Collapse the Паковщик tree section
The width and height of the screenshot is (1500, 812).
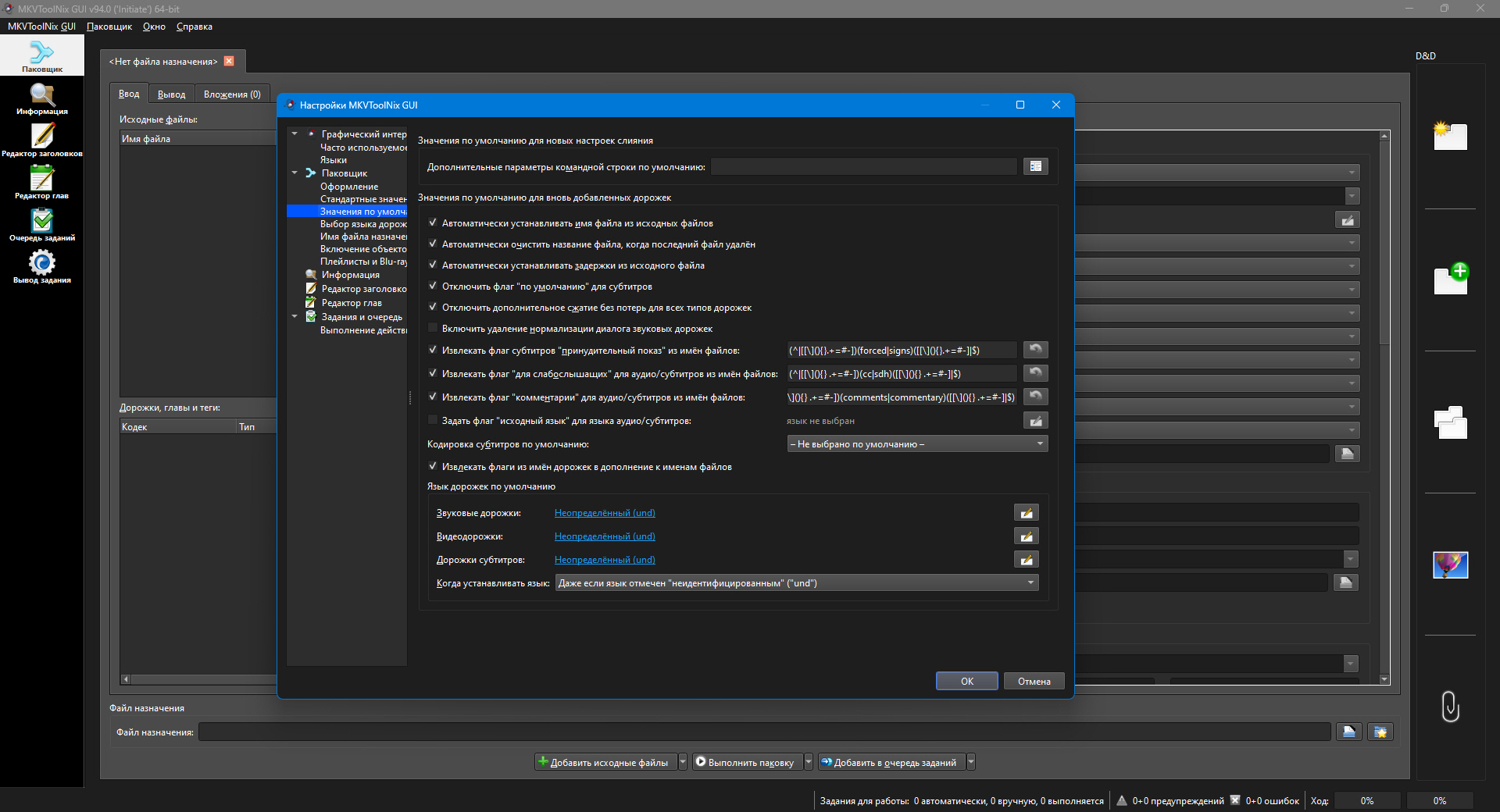(x=295, y=173)
